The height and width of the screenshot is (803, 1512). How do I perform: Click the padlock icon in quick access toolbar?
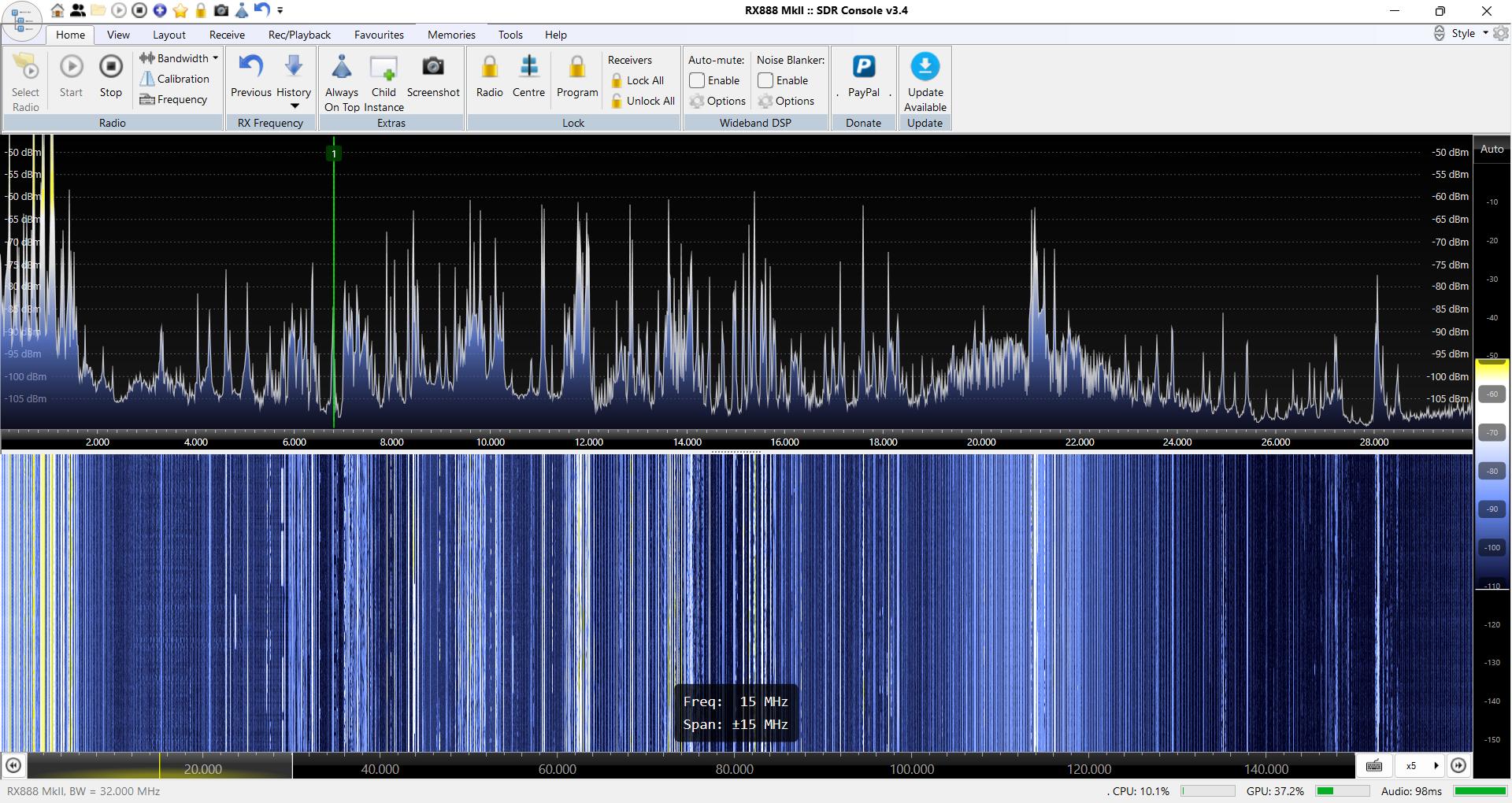201,10
